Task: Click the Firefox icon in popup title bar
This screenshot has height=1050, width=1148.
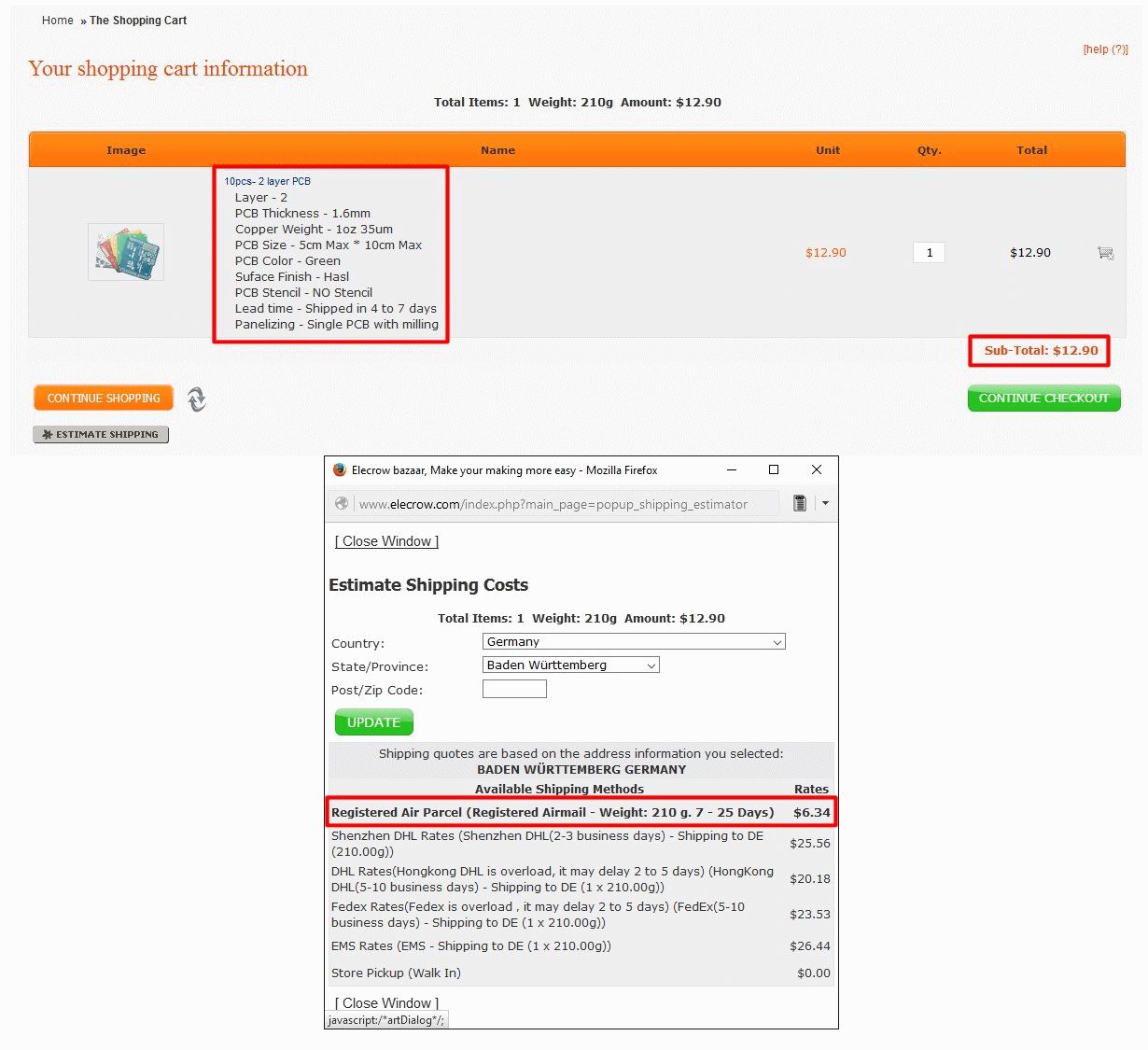Action: point(340,469)
